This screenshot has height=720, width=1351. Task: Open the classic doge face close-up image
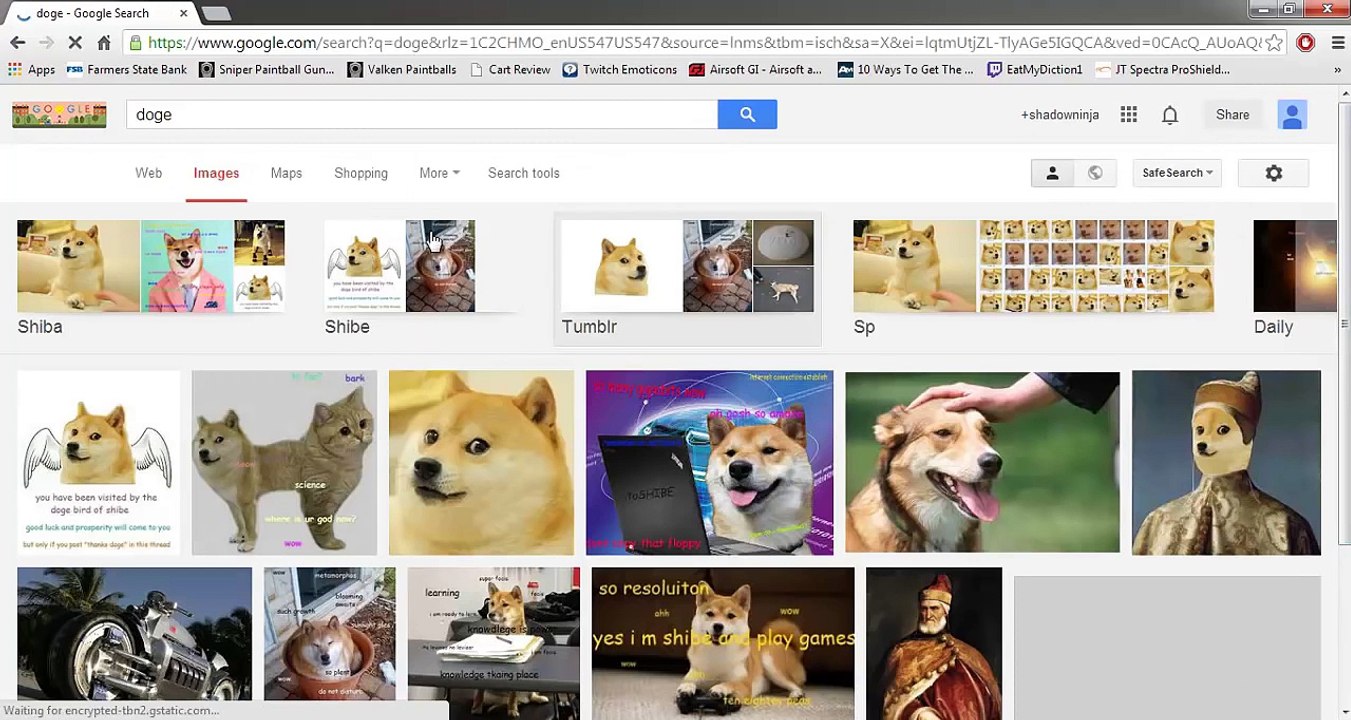tap(481, 463)
